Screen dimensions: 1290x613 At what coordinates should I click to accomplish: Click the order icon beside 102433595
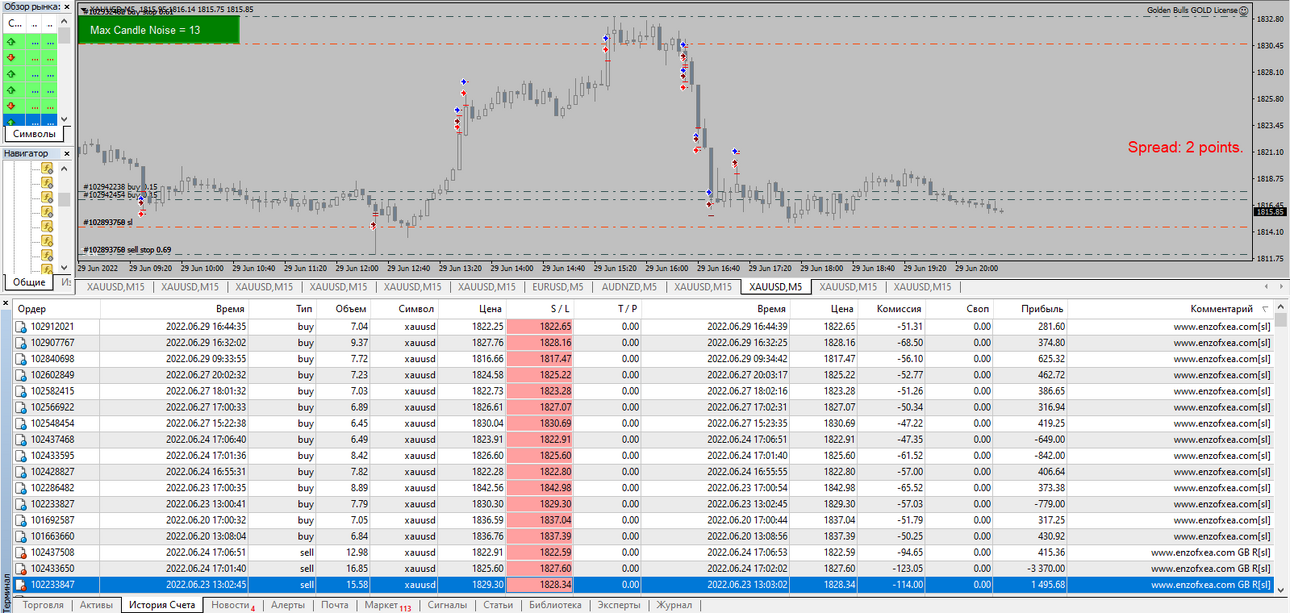click(x=21, y=455)
